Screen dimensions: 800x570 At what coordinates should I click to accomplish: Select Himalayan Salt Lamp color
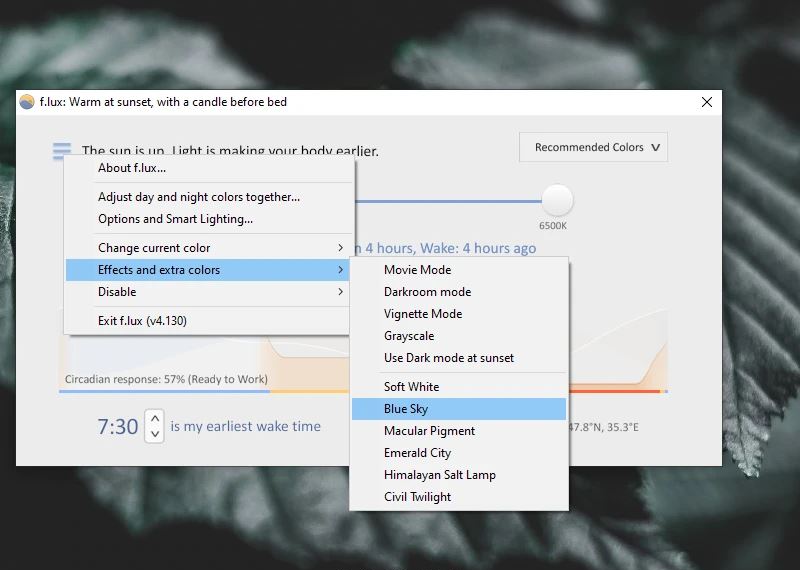tap(459, 475)
